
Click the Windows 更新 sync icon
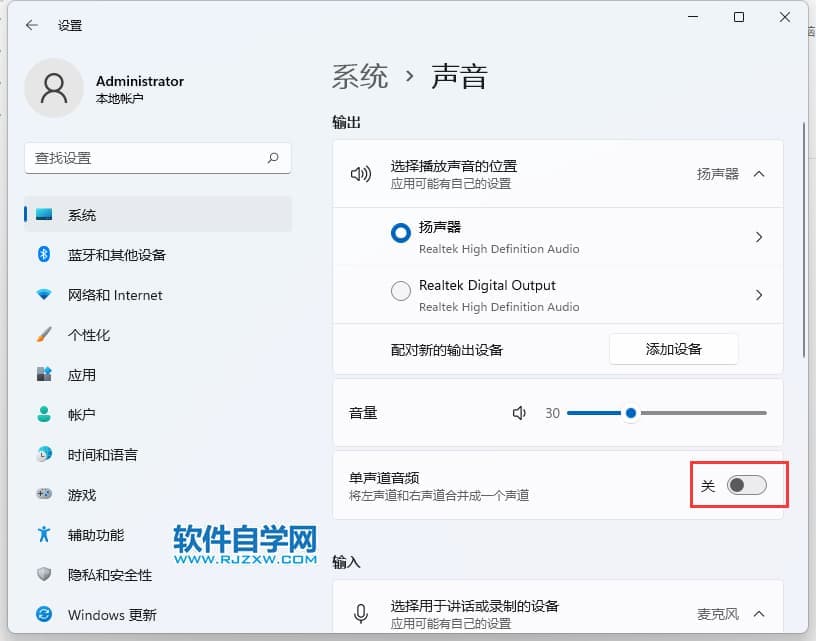(x=44, y=614)
